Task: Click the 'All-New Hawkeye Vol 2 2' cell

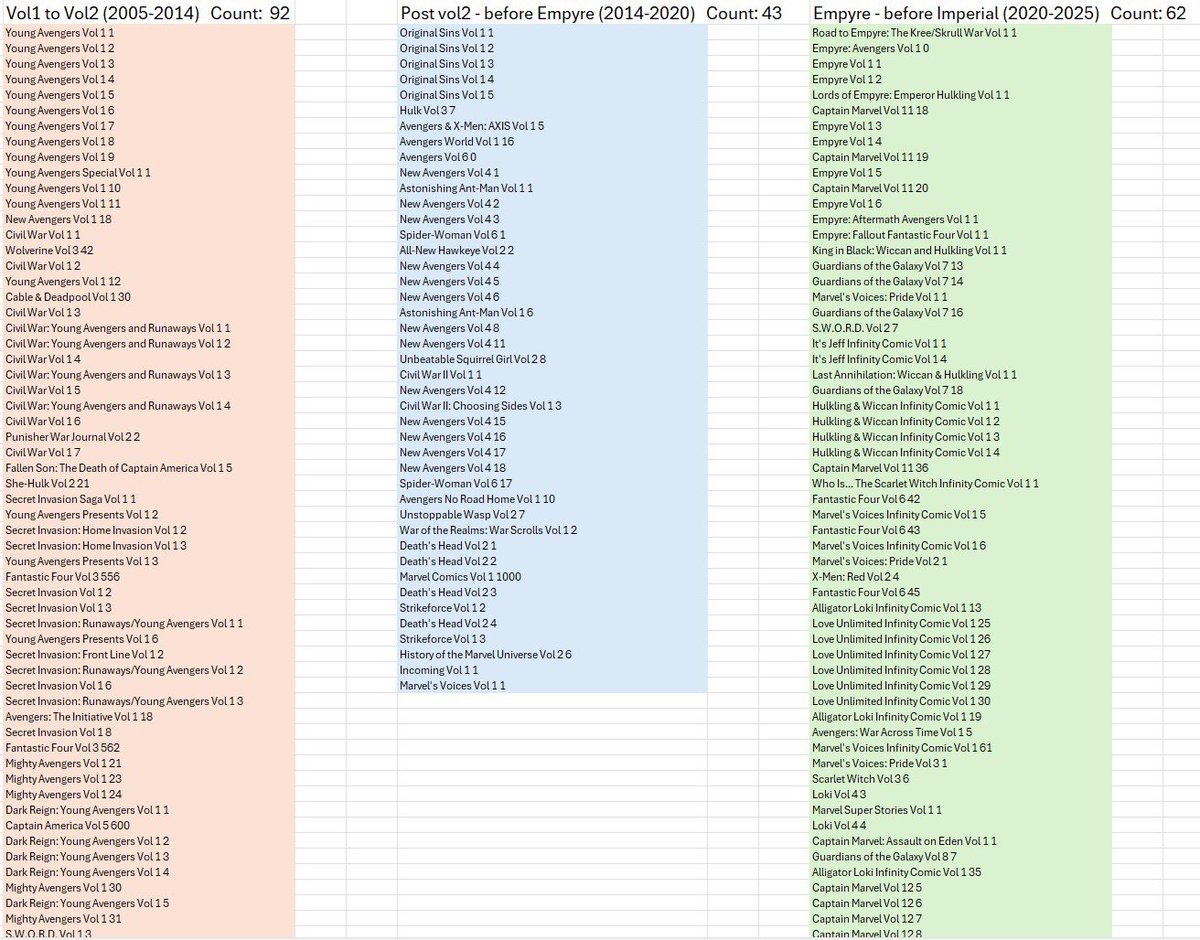Action: coord(457,250)
